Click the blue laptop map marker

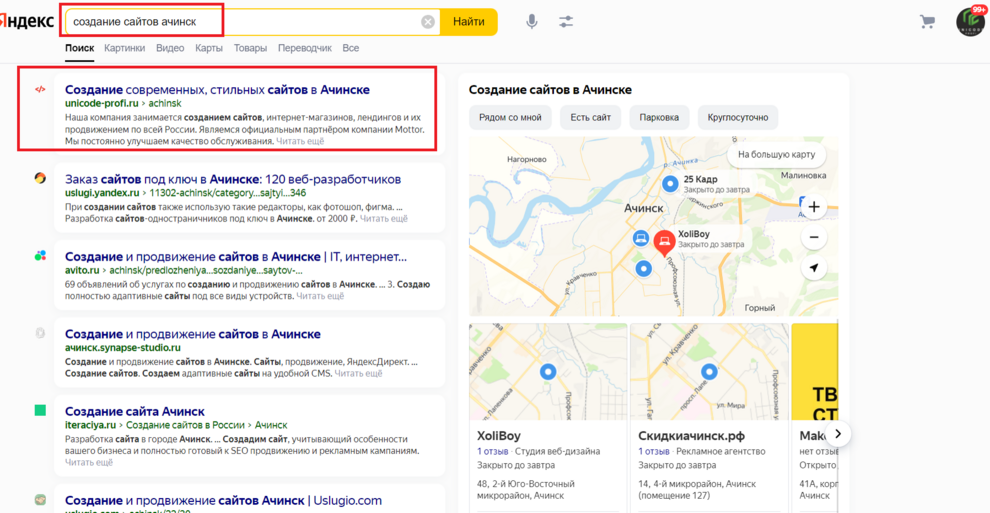[x=641, y=239]
